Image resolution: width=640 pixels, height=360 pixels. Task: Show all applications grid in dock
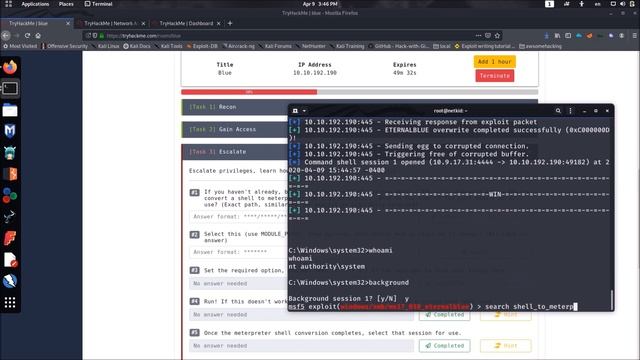click(10, 302)
